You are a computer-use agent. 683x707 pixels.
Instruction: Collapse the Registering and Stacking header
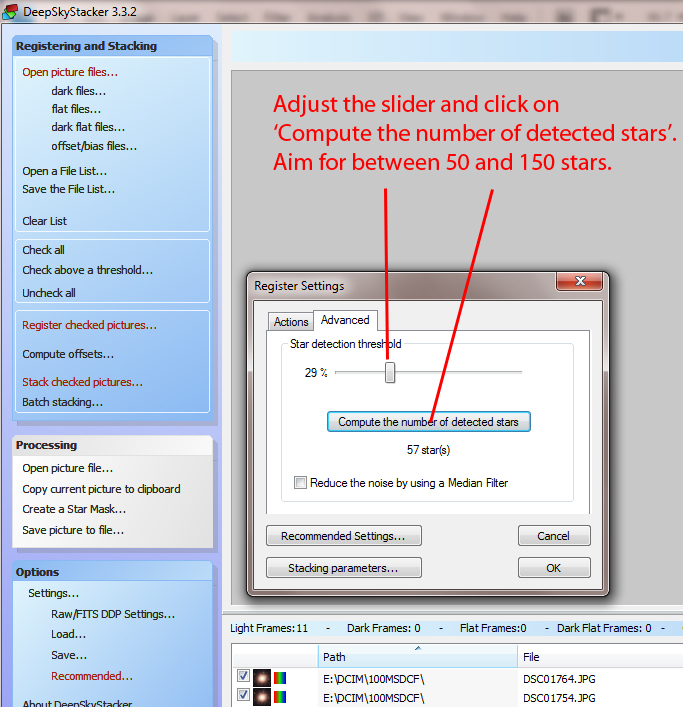click(x=113, y=46)
